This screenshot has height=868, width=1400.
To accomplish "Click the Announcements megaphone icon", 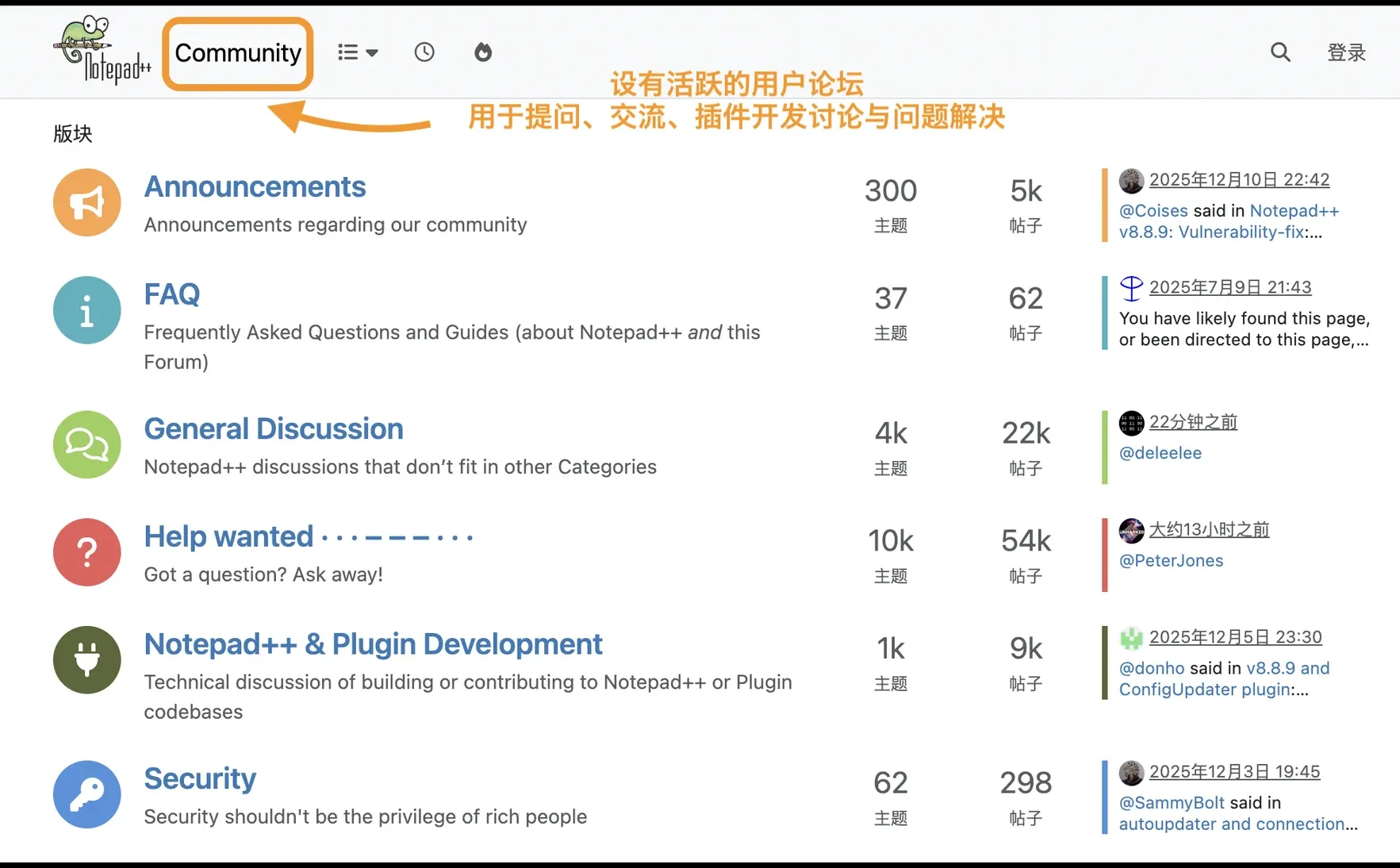I will pyautogui.click(x=87, y=202).
